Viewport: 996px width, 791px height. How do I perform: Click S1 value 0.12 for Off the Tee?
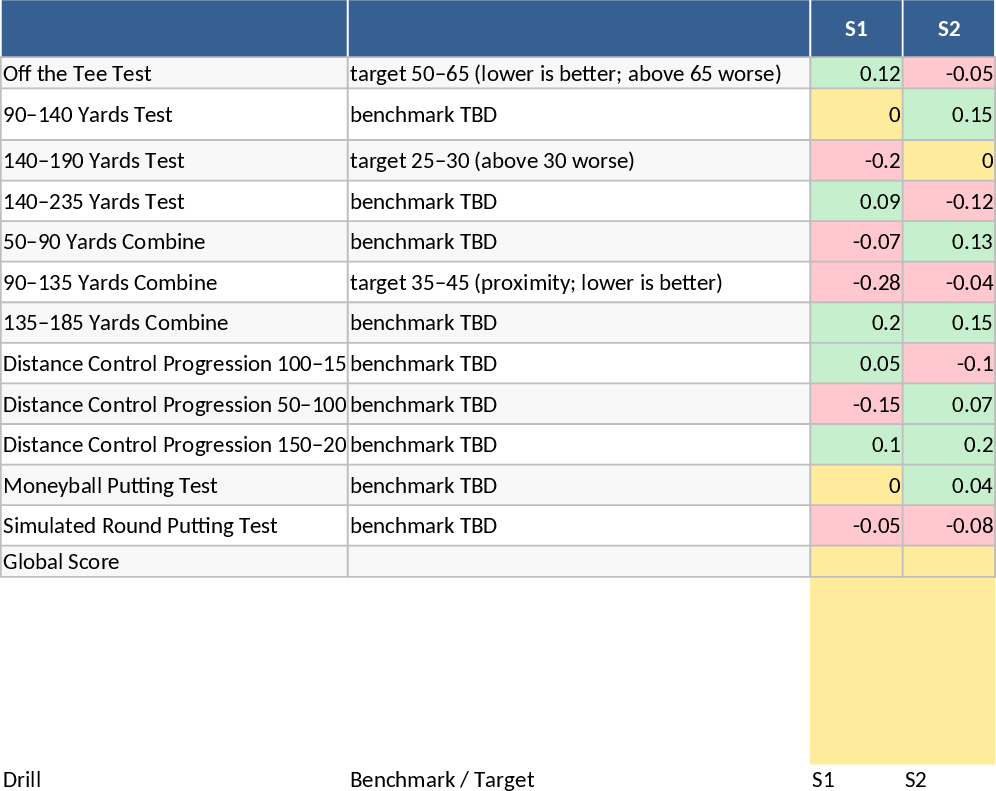coord(856,73)
